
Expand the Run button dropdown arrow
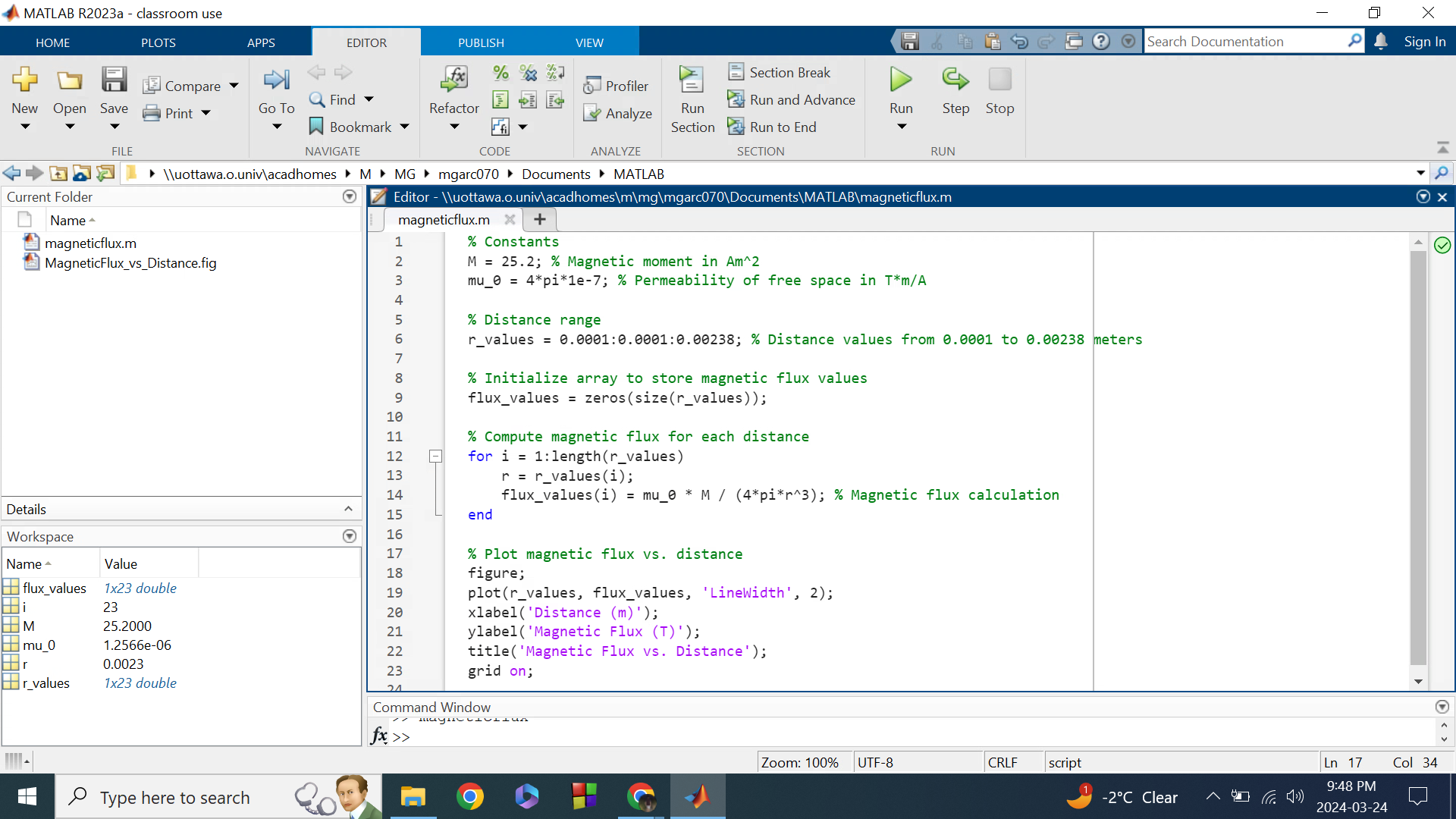coord(901,127)
